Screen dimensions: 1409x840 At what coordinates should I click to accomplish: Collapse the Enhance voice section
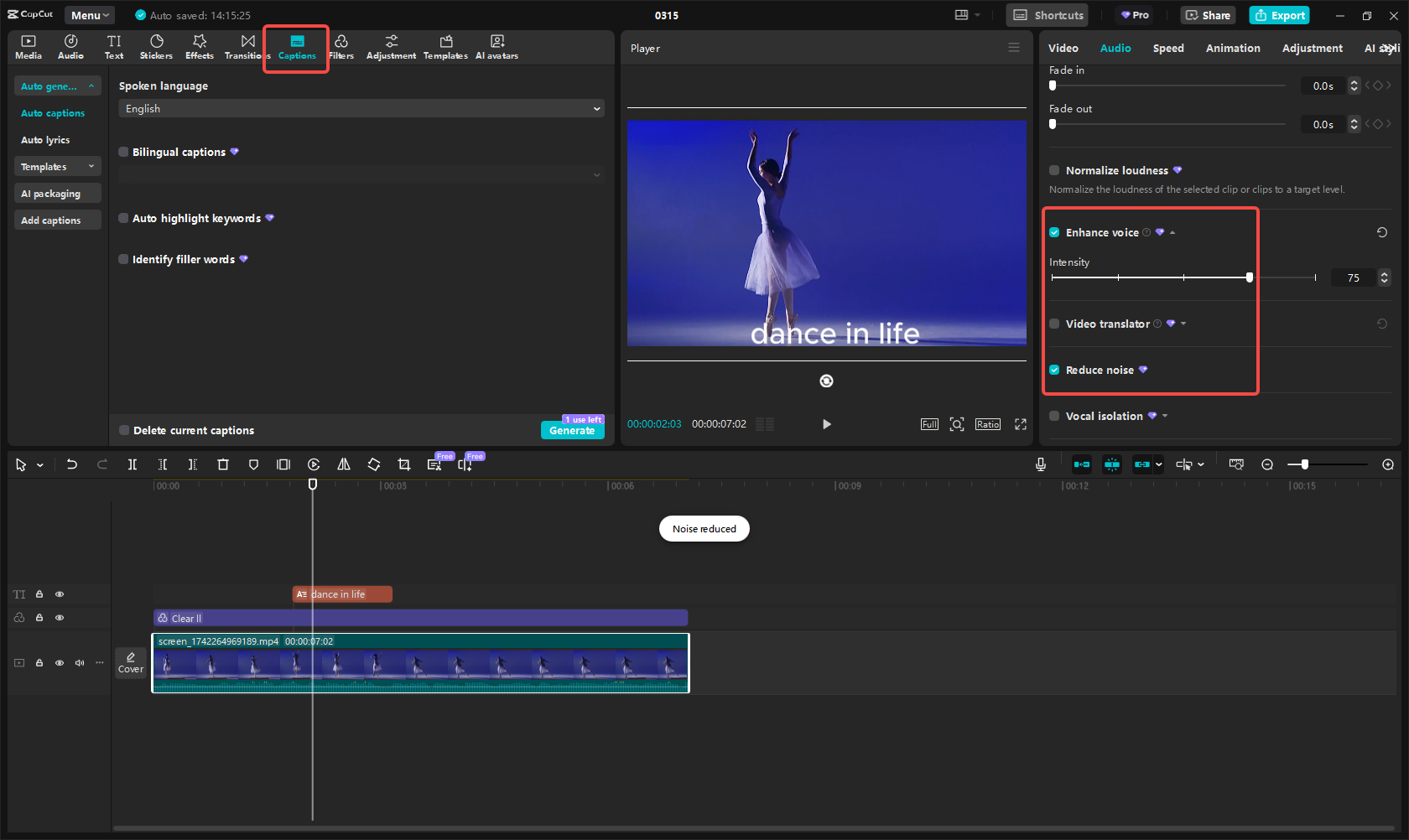pos(1172,232)
